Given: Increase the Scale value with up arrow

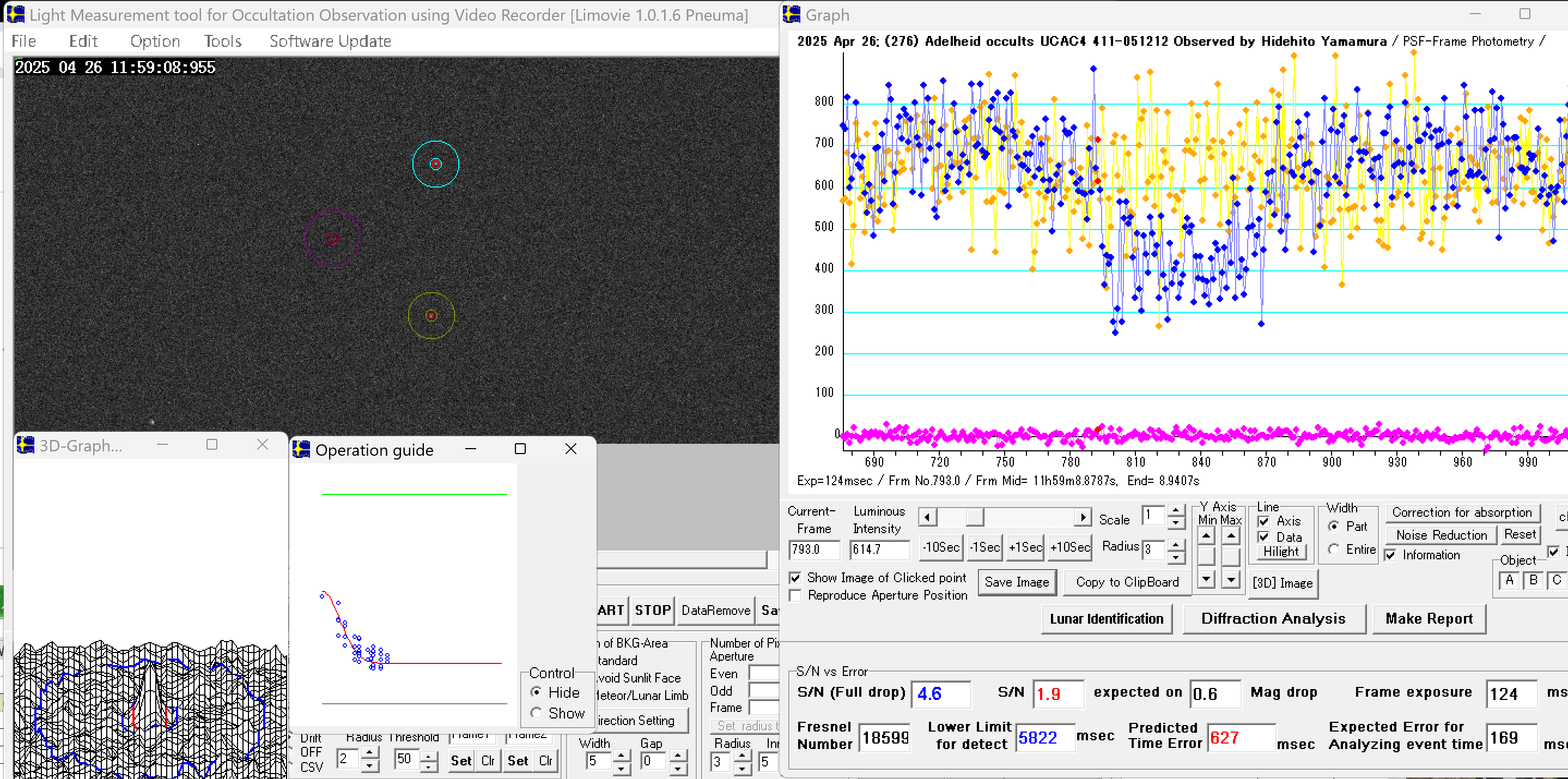Looking at the screenshot, I should (1176, 510).
